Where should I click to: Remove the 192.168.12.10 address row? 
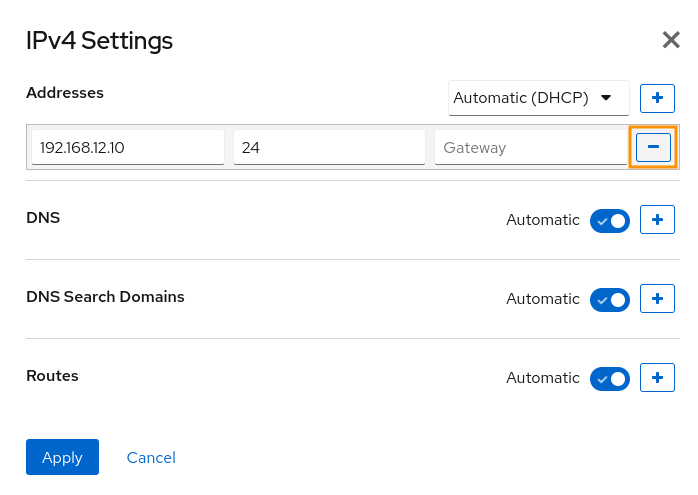click(x=653, y=147)
